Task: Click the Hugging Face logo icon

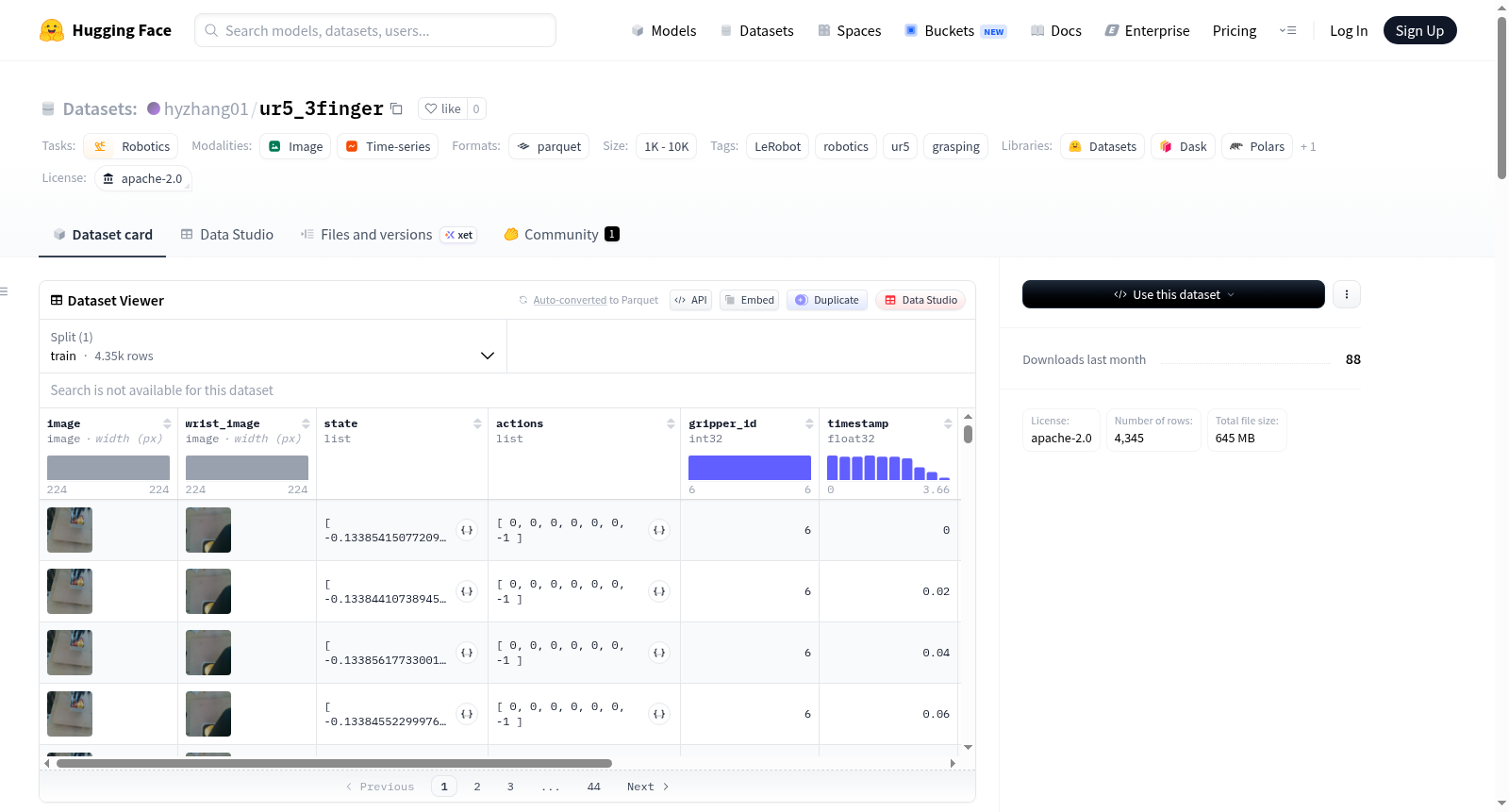Action: pos(52,30)
